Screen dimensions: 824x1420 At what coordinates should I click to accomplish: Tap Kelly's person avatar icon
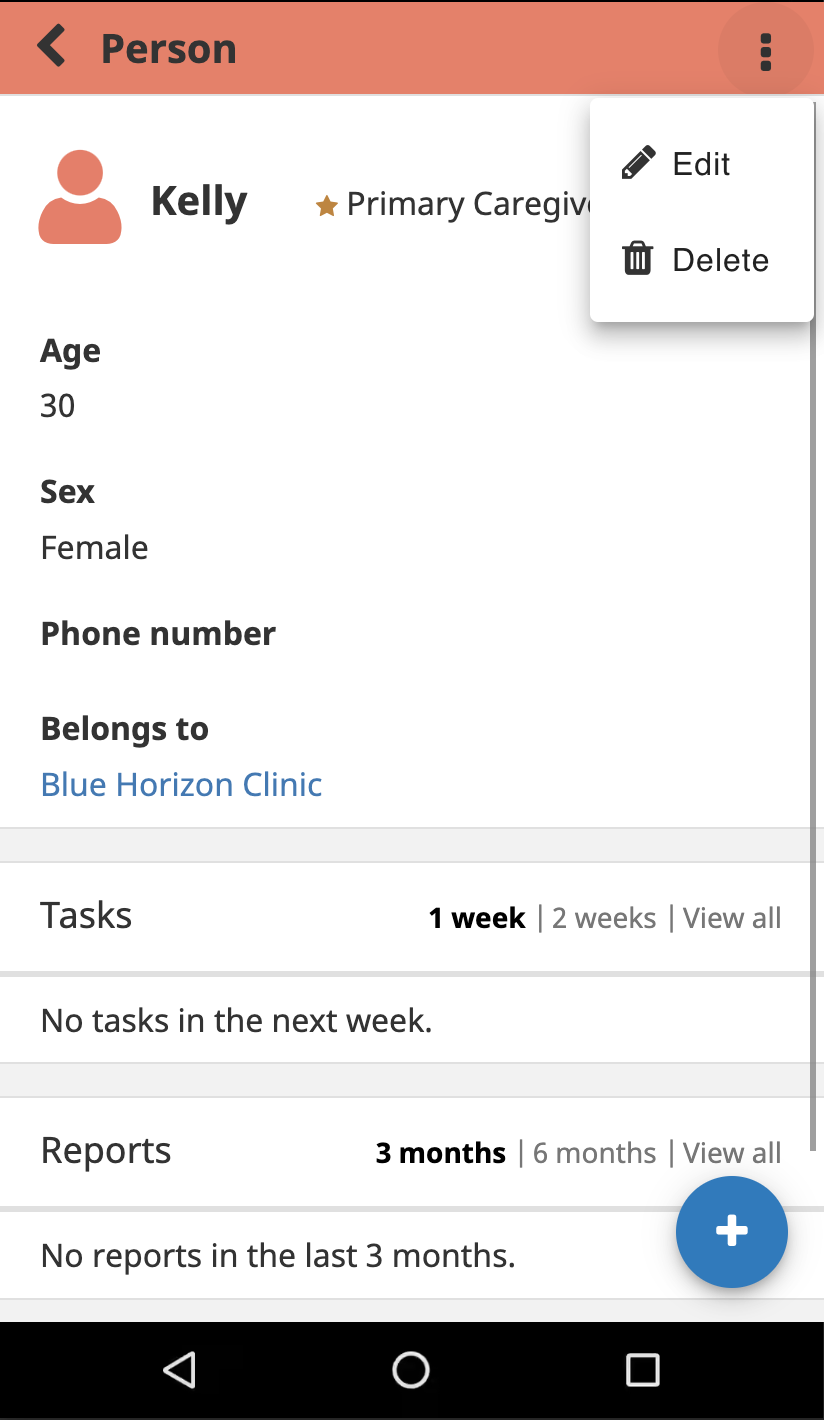coord(80,197)
